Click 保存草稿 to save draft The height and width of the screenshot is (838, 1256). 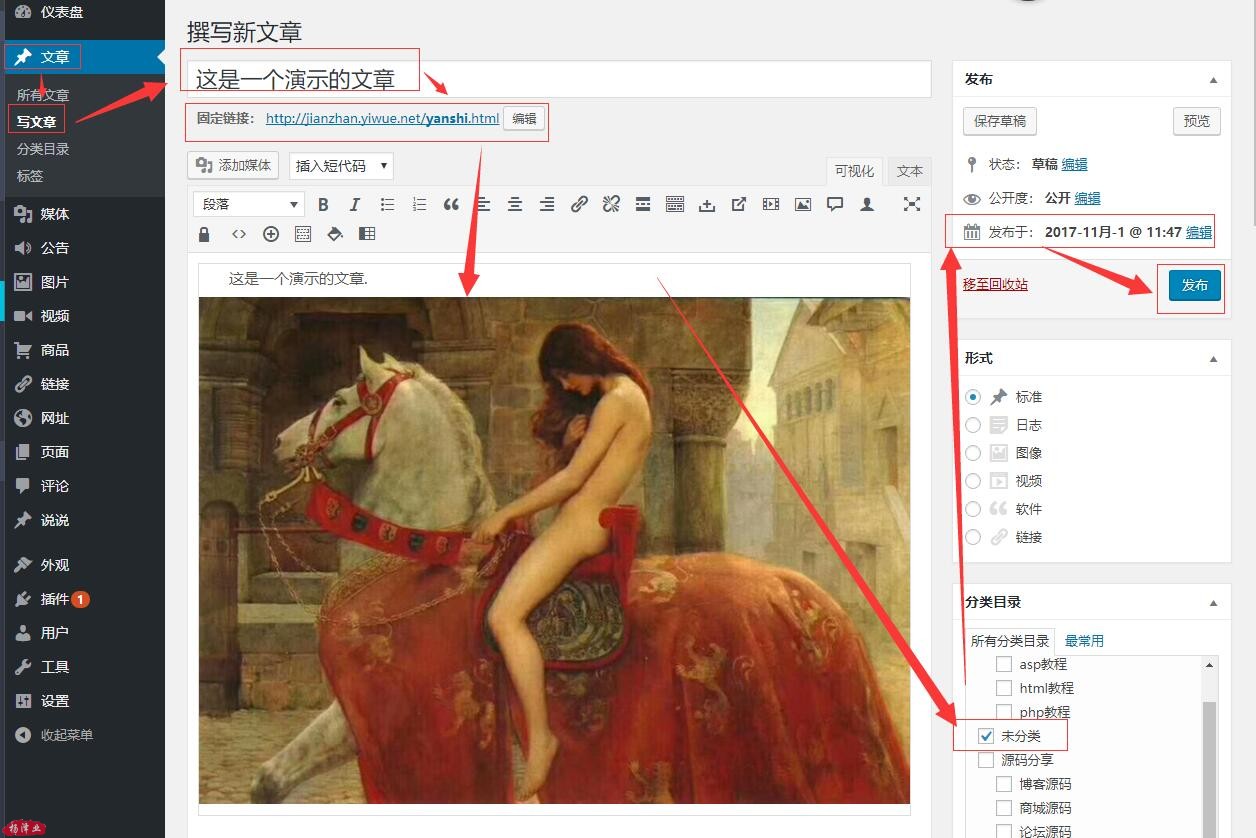[1000, 121]
